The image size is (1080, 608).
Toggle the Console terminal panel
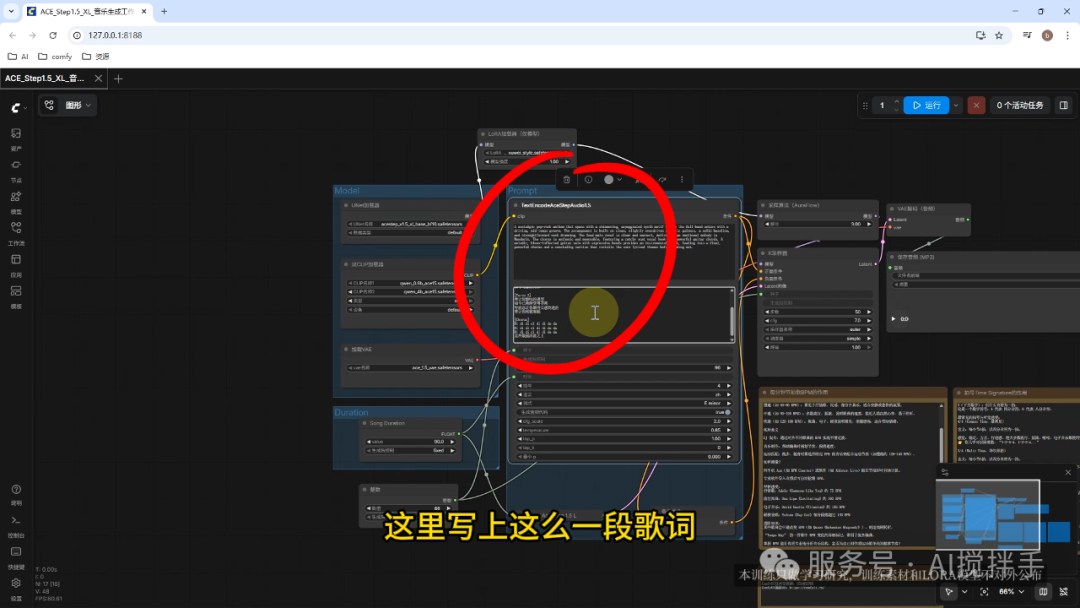coord(16,521)
